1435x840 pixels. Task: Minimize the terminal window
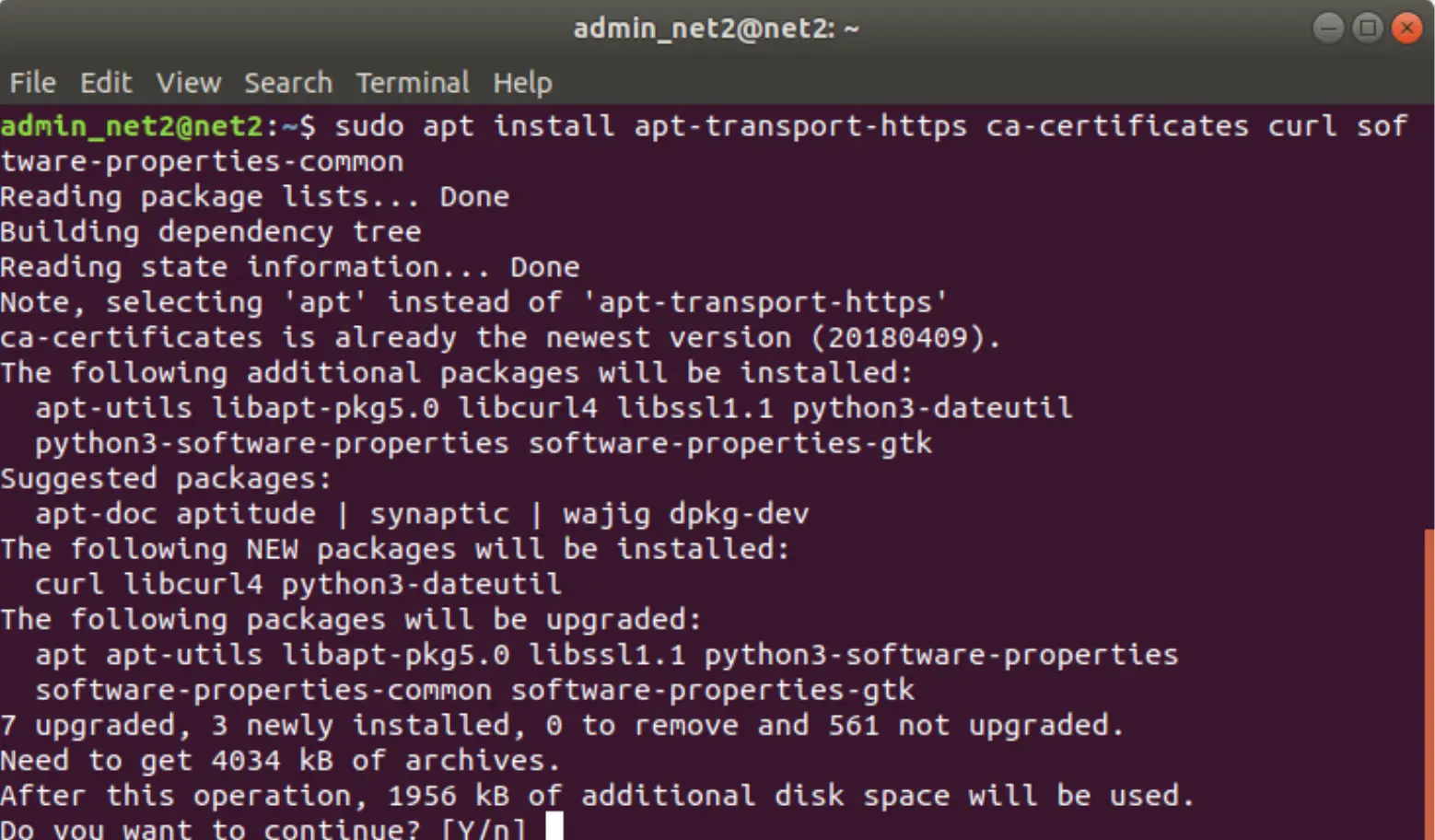point(1327,29)
